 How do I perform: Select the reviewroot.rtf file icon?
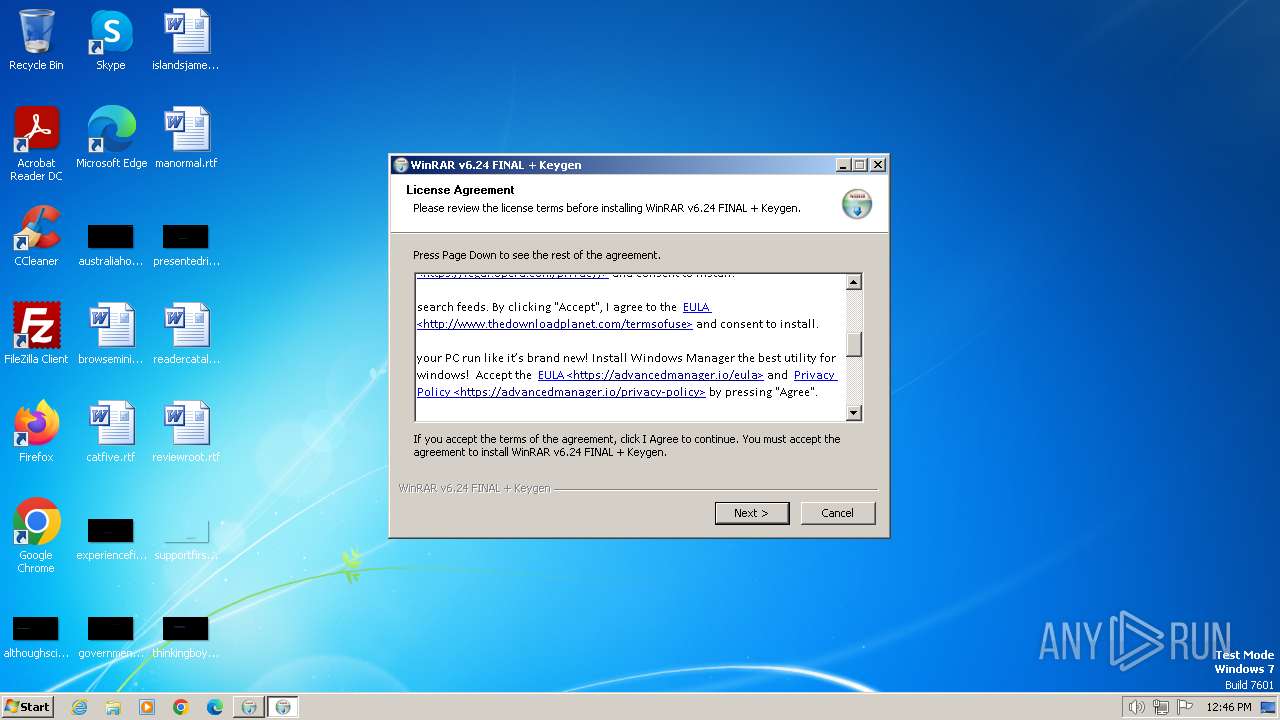(x=186, y=432)
